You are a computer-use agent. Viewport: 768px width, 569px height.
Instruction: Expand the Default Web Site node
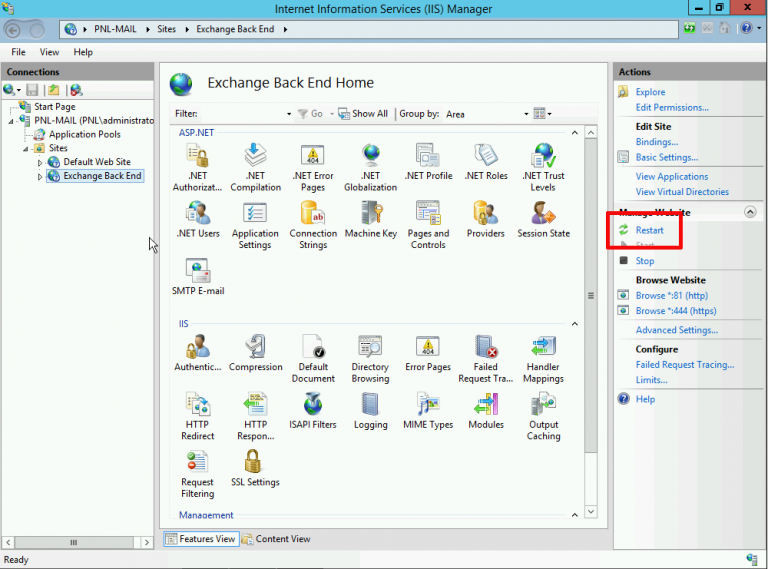(x=40, y=163)
